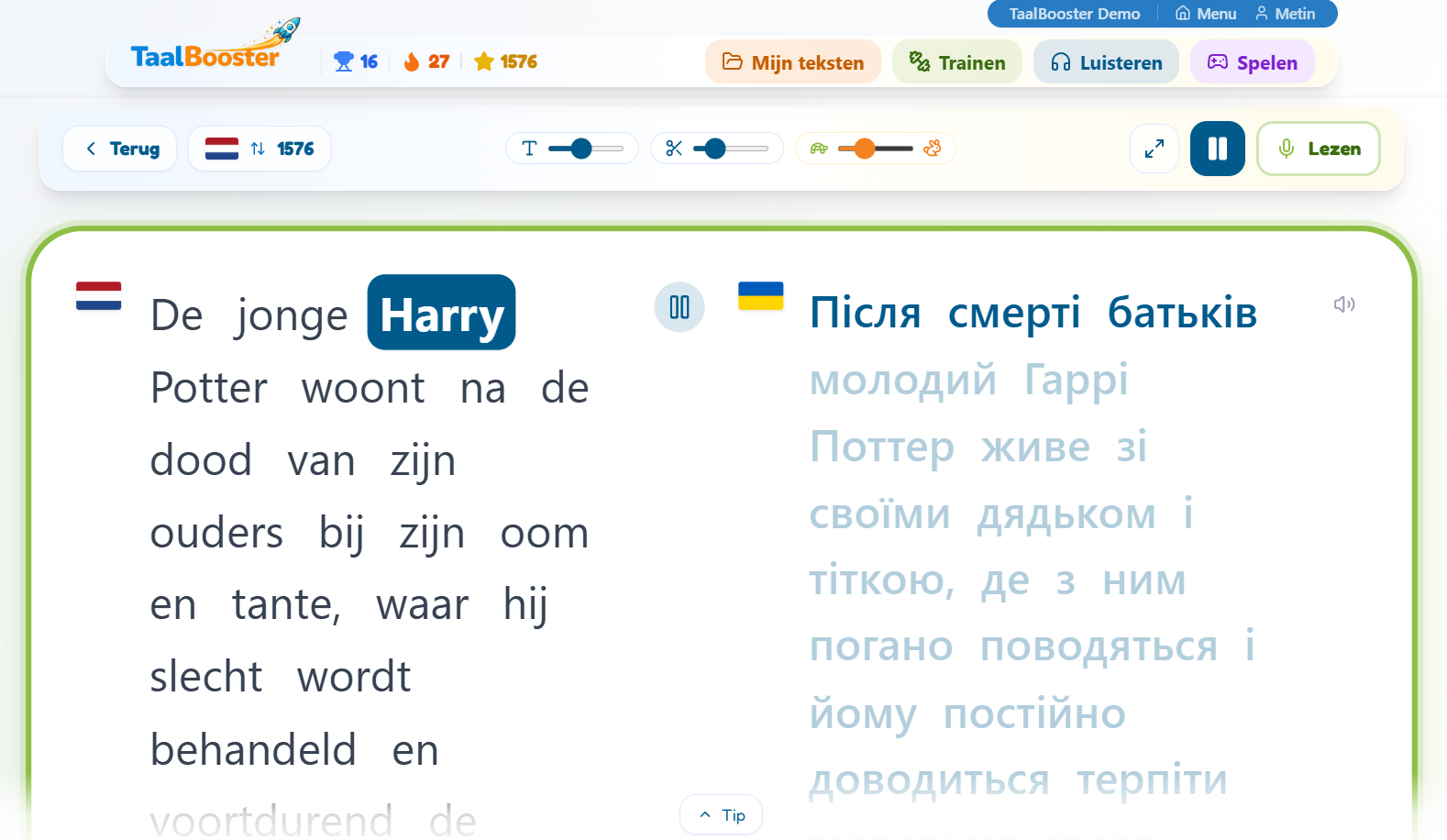The height and width of the screenshot is (840, 1447).
Task: Click the highlighted word Harry
Action: (x=442, y=313)
